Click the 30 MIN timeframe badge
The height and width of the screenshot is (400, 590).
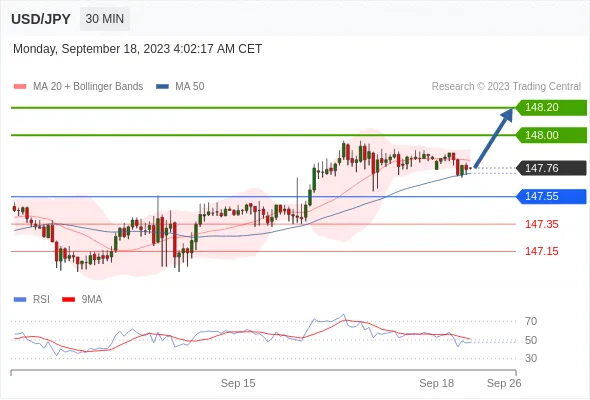(x=105, y=19)
